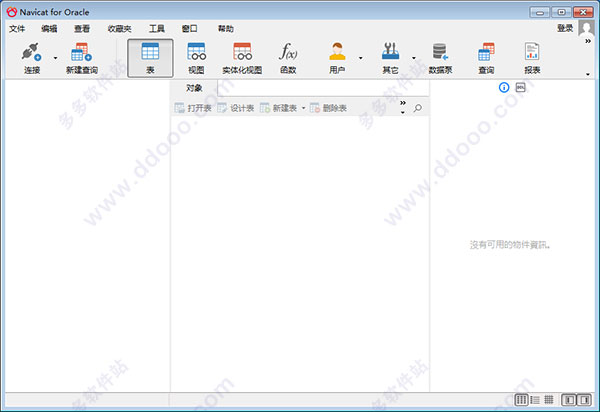The image size is (600, 412).
Task: Switch to the Objects (对象) tab
Action: click(194, 88)
